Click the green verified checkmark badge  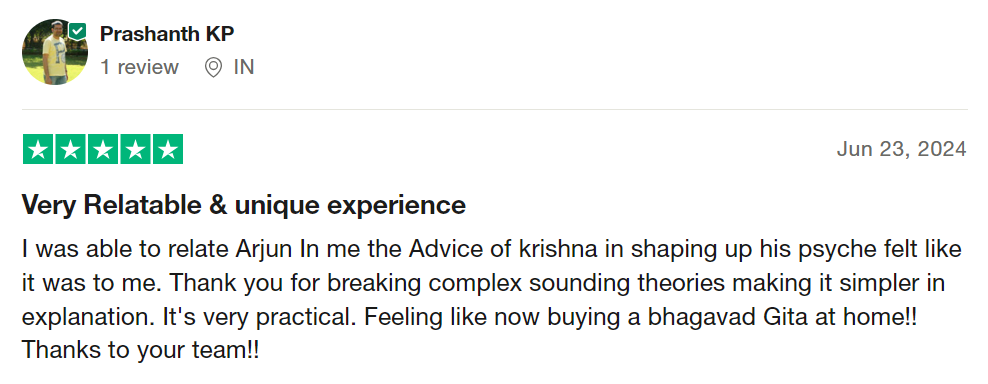[x=78, y=31]
